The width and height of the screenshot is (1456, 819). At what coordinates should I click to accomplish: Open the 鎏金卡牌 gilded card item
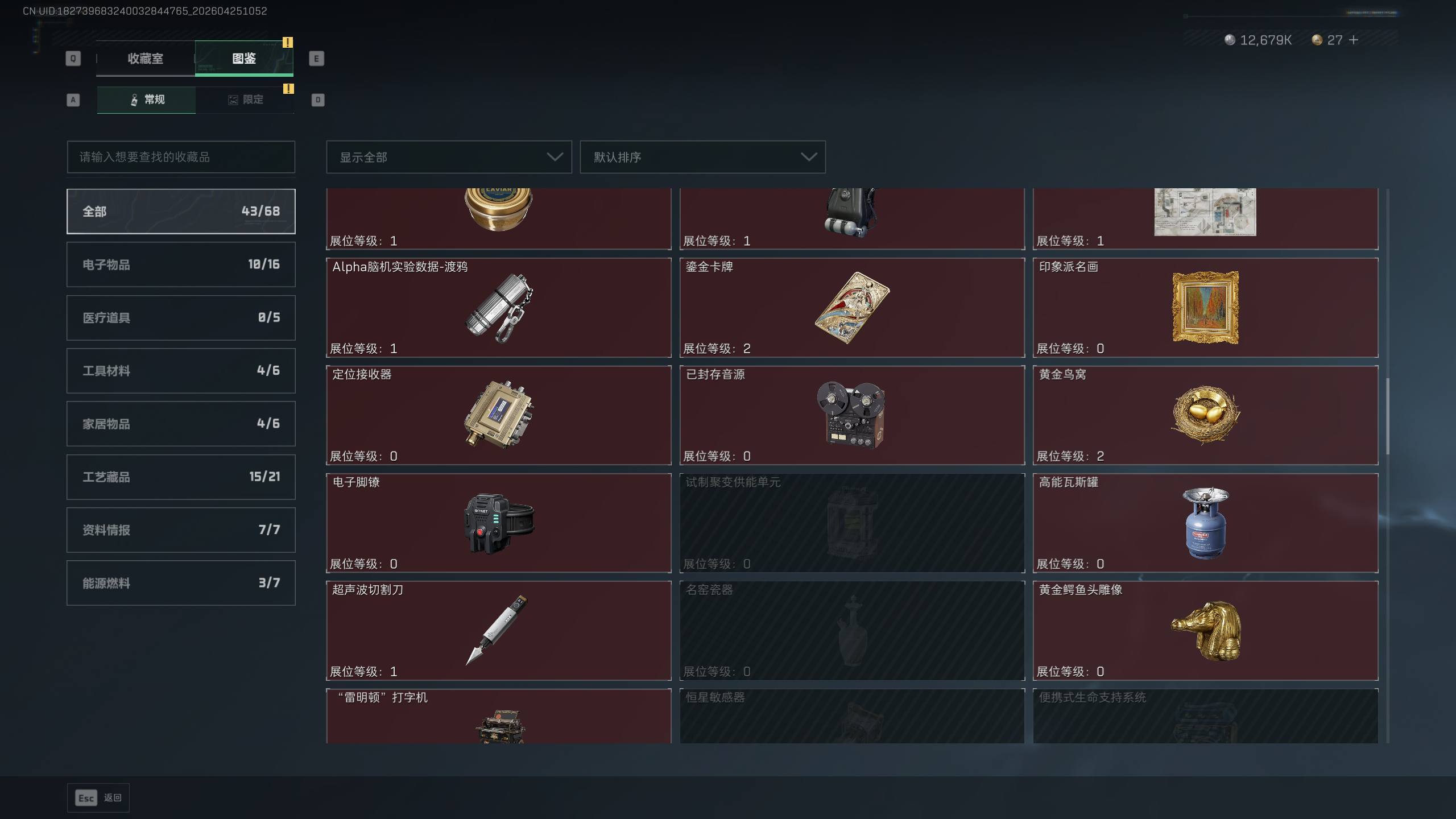(x=852, y=308)
